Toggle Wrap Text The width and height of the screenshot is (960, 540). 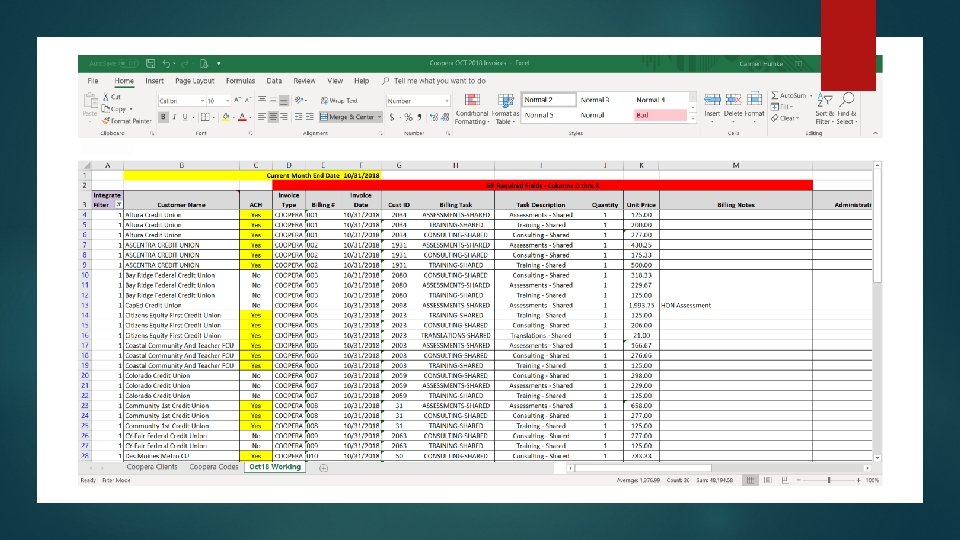(340, 100)
